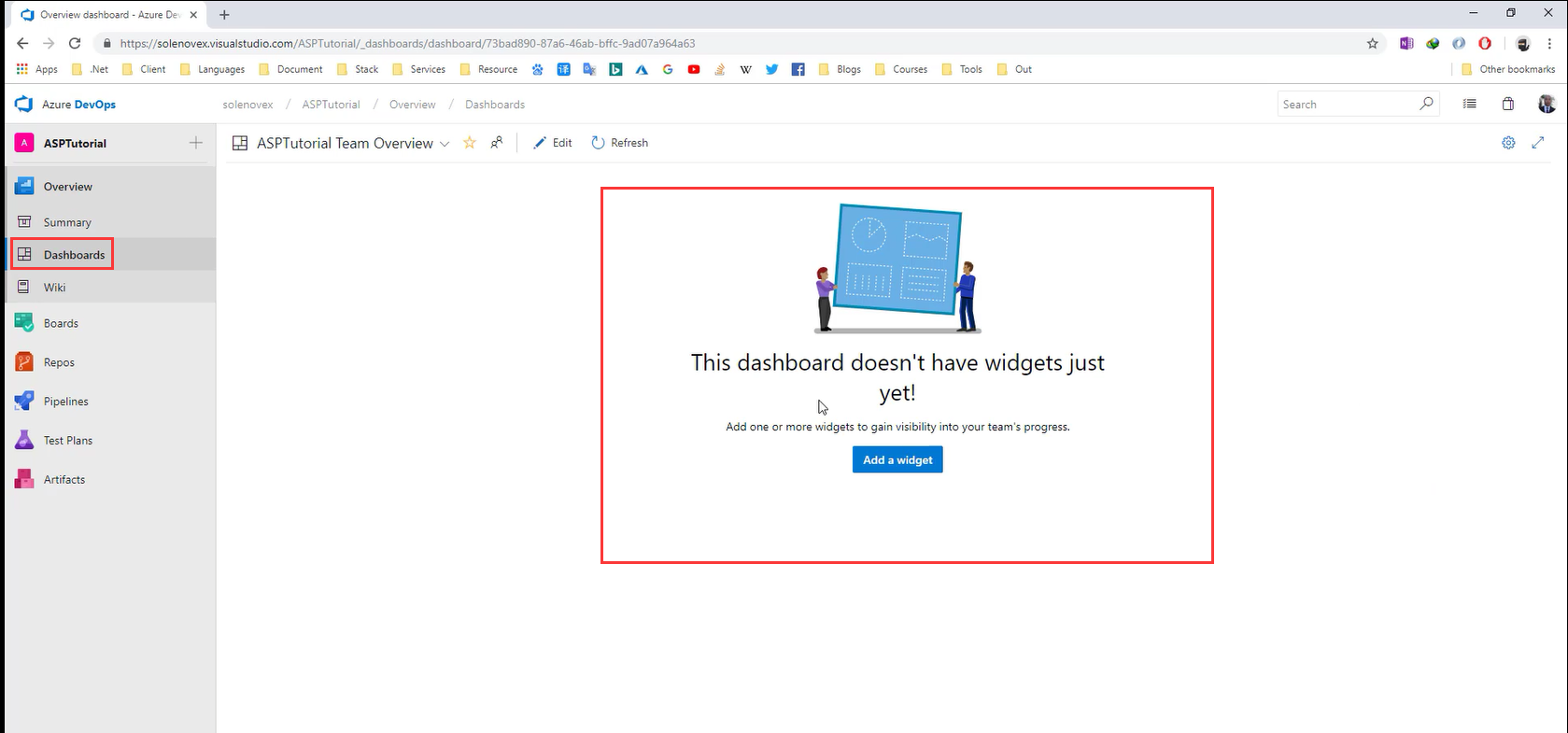Image resolution: width=1568 pixels, height=733 pixels.
Task: Select Summary in the Overview menu
Action: [x=67, y=222]
